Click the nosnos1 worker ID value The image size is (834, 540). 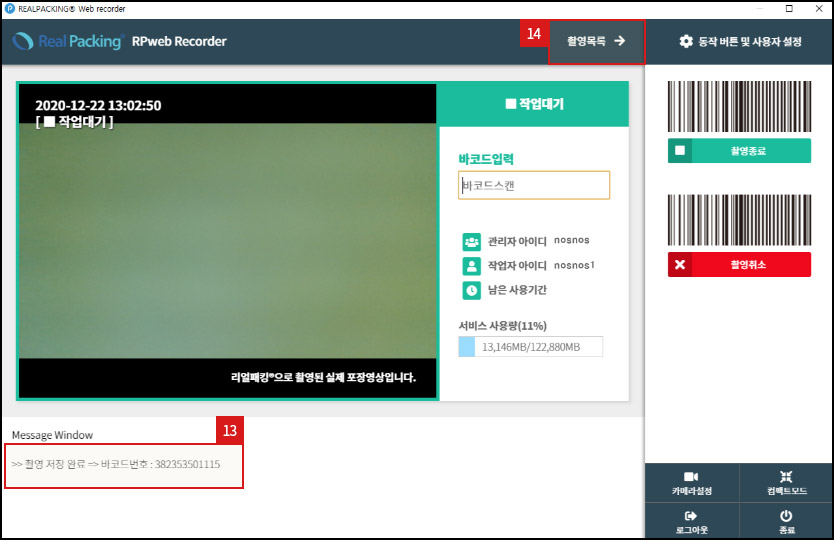click(574, 265)
